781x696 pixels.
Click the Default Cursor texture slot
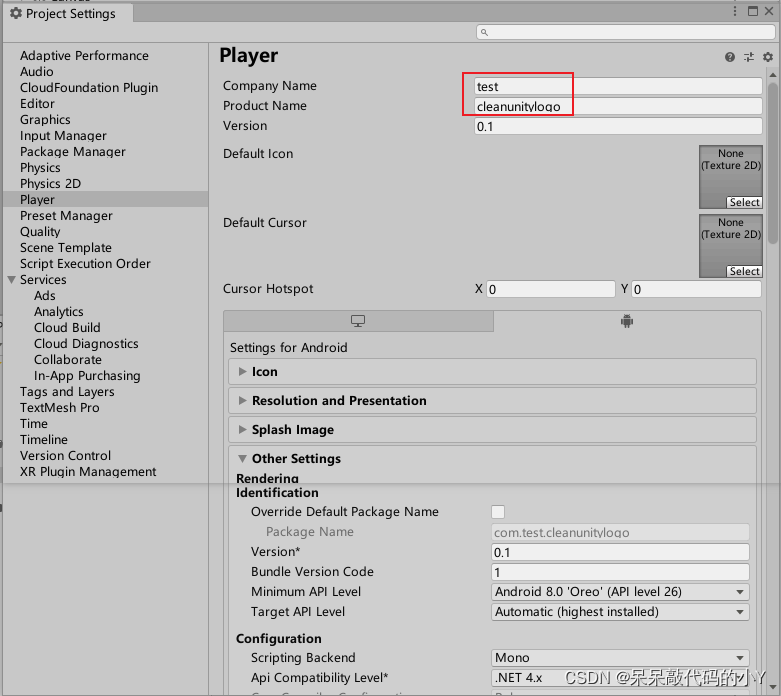(x=731, y=246)
